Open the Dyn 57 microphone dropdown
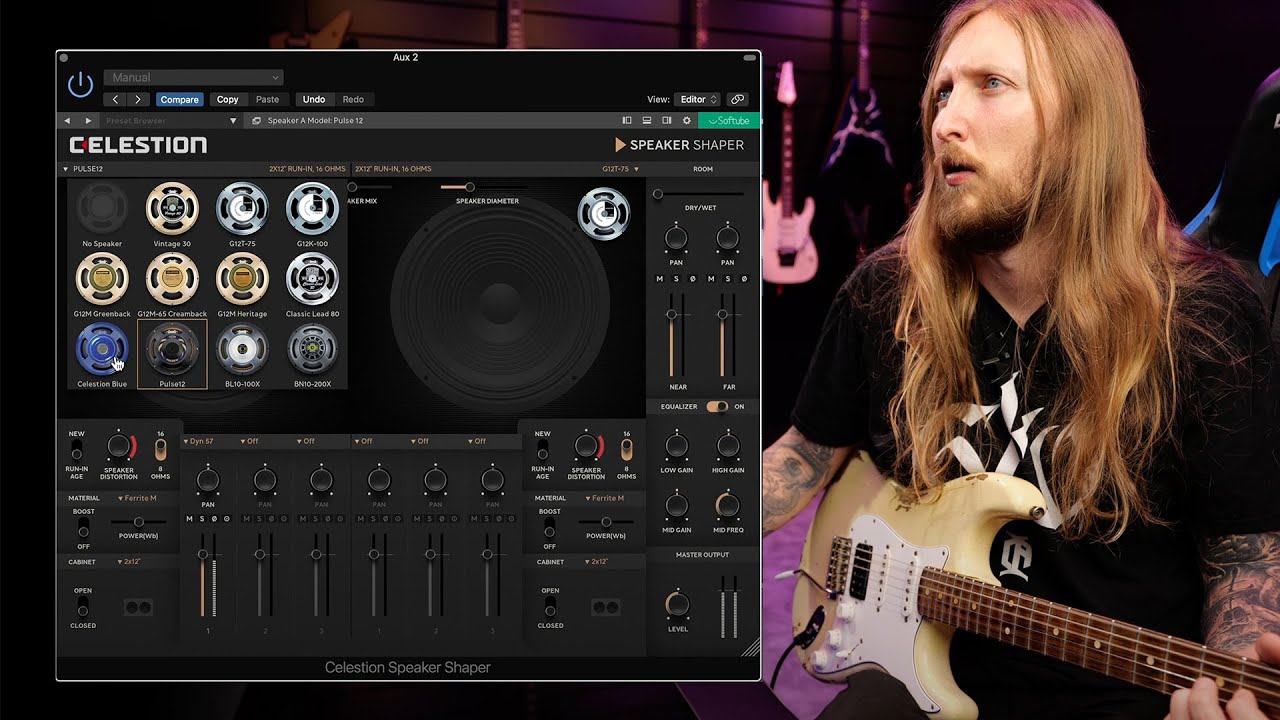The image size is (1280, 720). coord(199,441)
